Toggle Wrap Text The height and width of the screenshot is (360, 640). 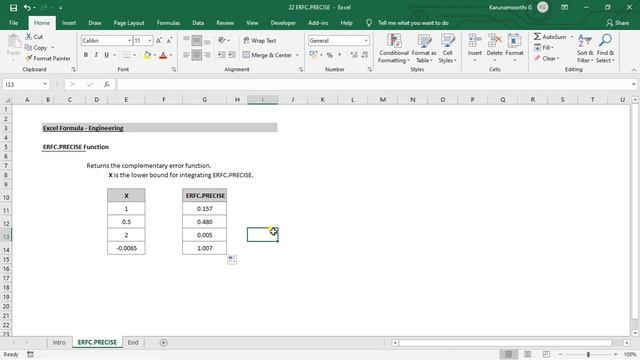pos(260,40)
